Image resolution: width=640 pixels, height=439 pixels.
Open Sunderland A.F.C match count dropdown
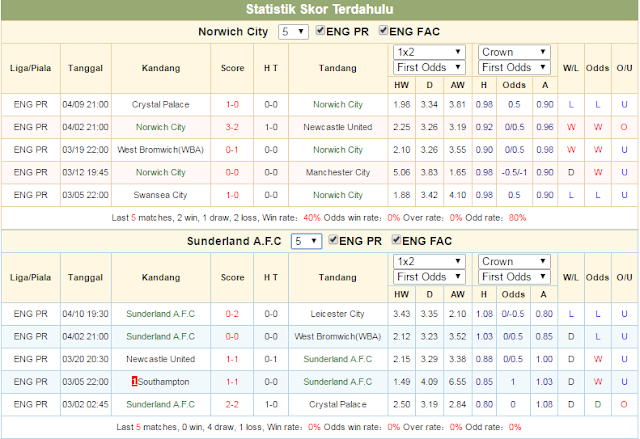coord(306,241)
